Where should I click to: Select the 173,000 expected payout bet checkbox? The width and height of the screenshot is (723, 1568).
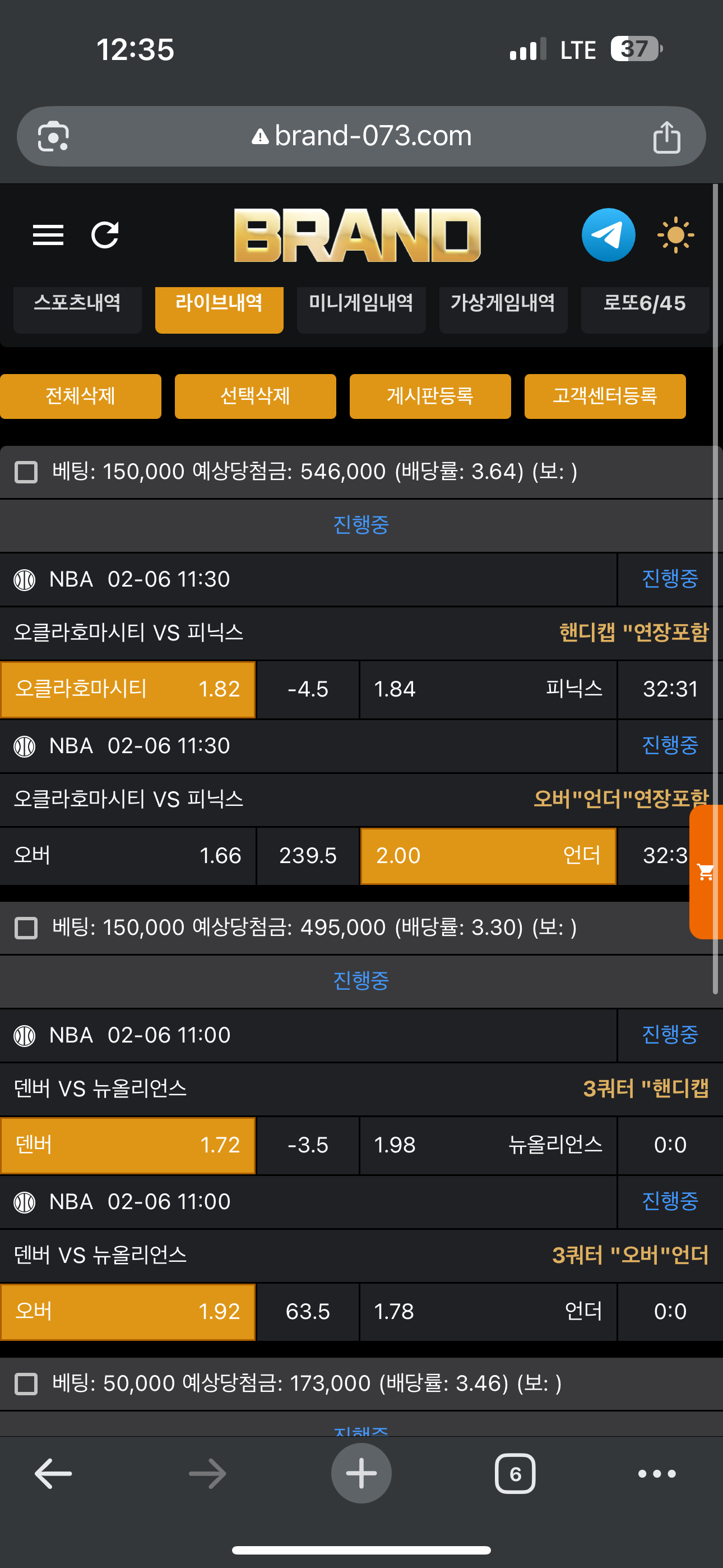click(26, 1383)
